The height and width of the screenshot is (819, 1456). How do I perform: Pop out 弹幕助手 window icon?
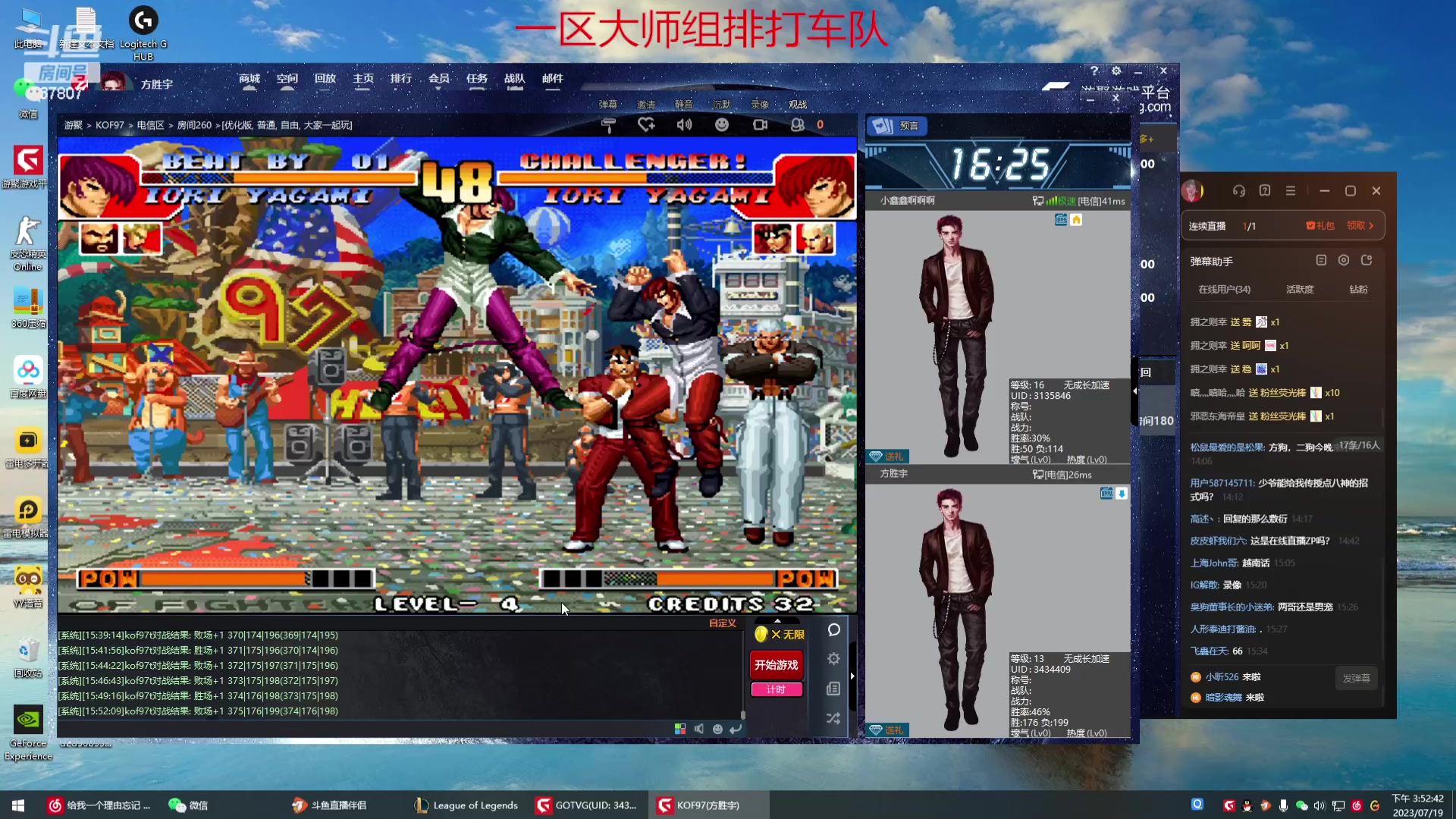pos(1367,260)
